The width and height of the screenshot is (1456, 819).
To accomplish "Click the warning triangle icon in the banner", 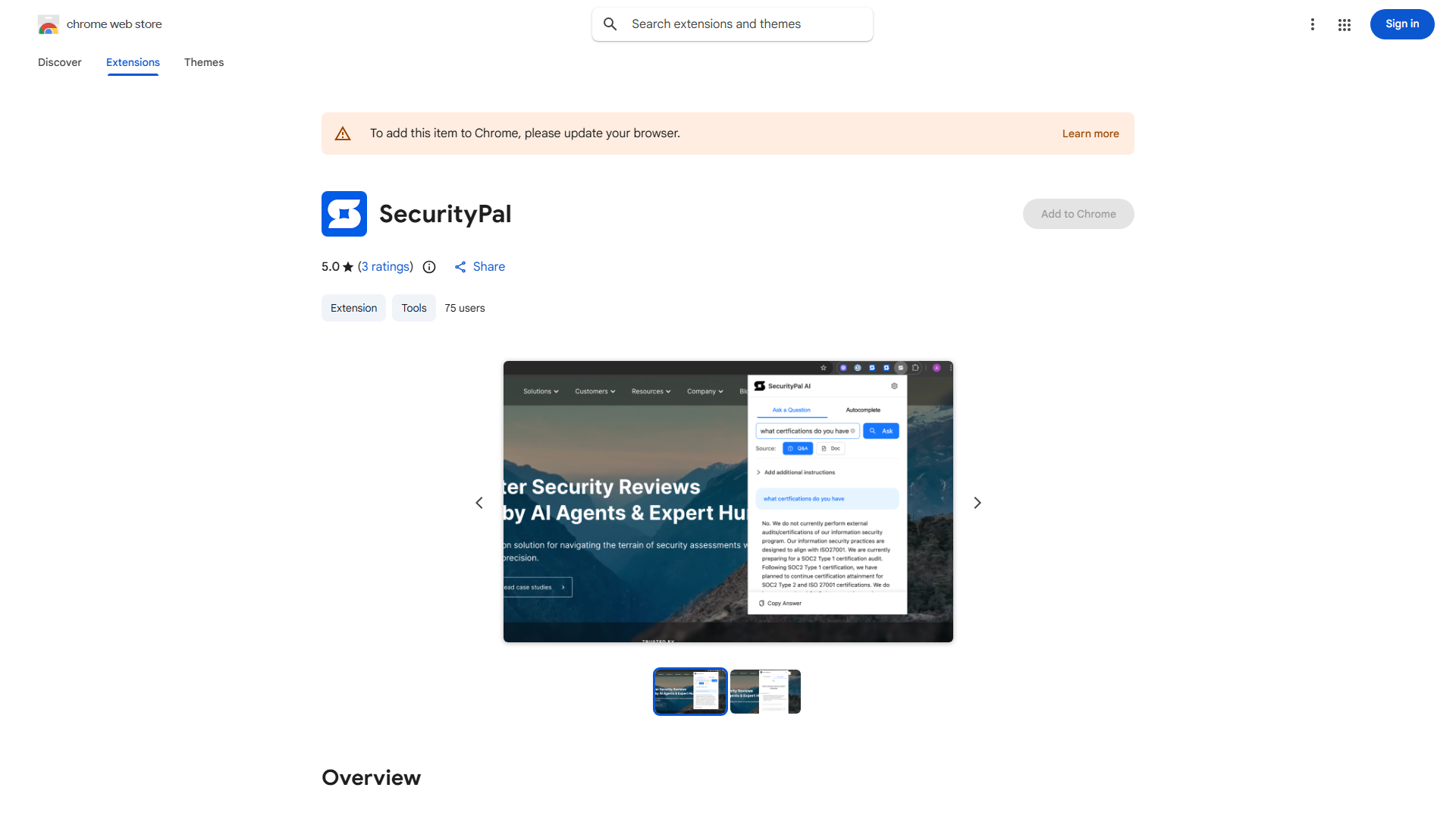I will (343, 133).
